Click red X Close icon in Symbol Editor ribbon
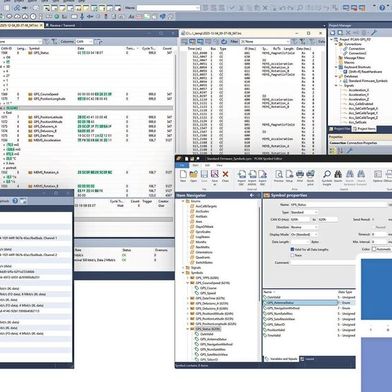Viewport: 392px width, 392px height. (225, 174)
